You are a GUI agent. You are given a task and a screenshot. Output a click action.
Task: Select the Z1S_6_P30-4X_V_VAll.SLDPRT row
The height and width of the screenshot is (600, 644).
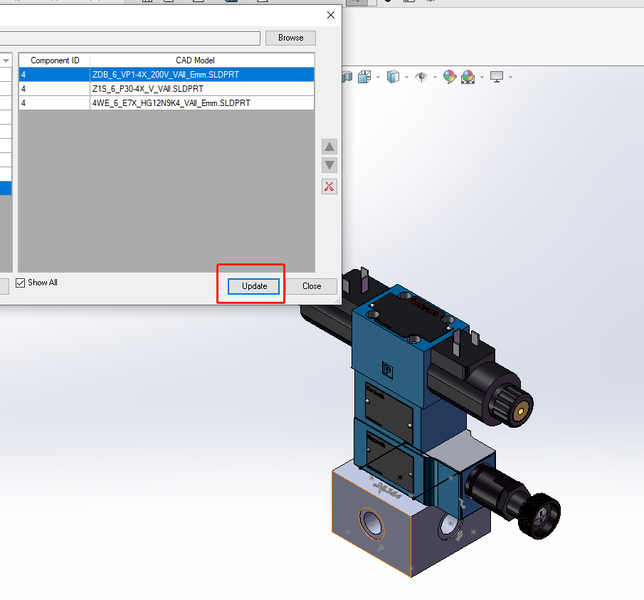pyautogui.click(x=167, y=89)
